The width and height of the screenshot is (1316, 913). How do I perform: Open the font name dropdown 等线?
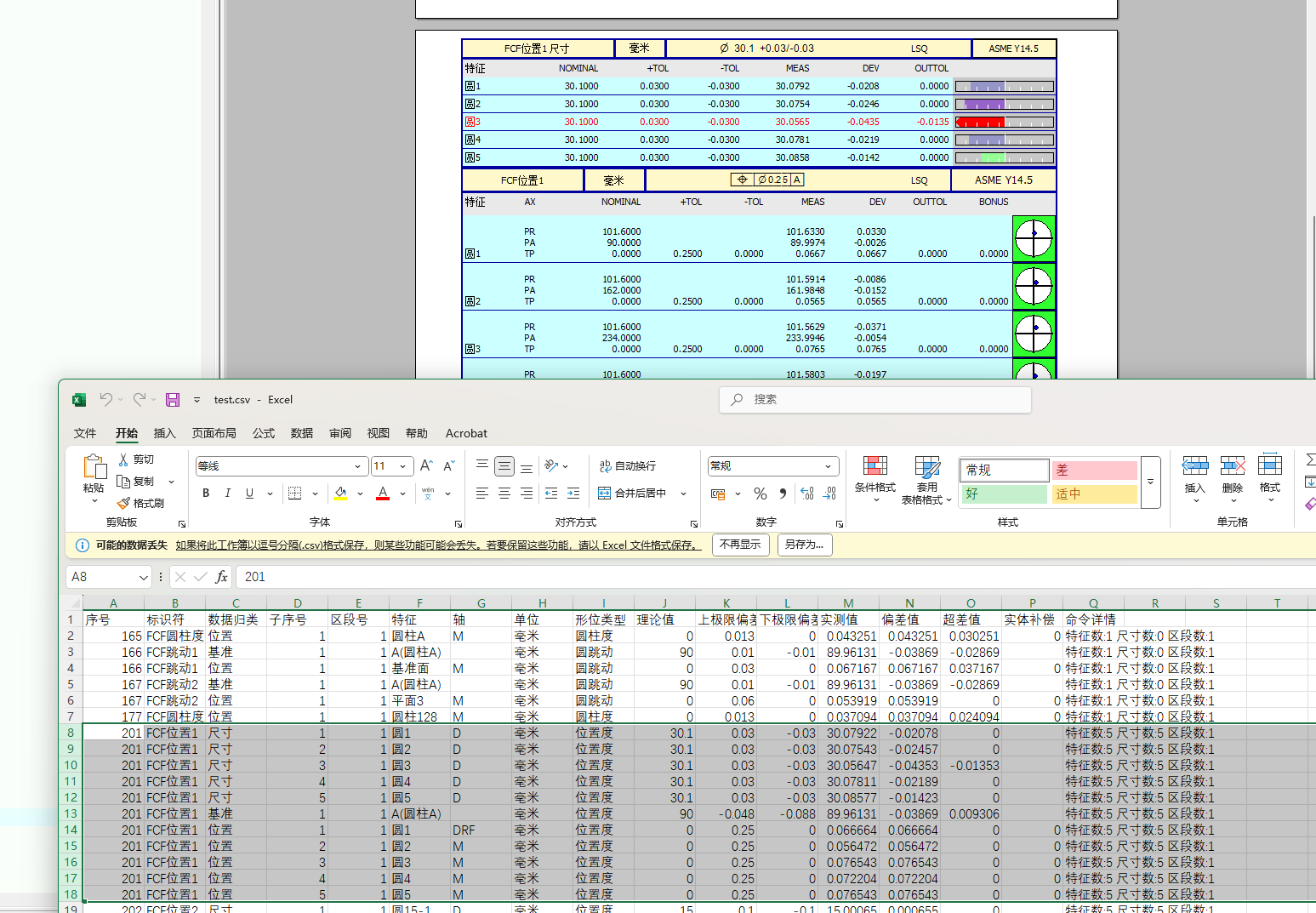(357, 466)
